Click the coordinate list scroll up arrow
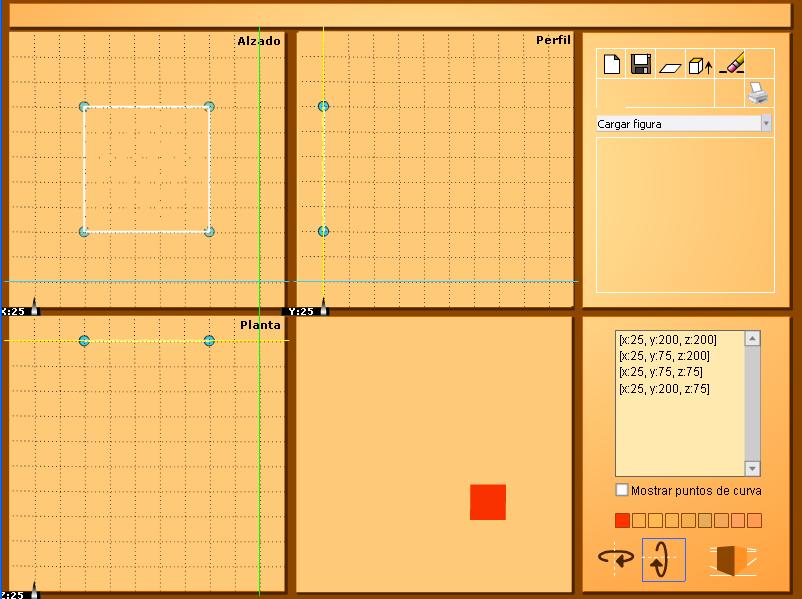This screenshot has width=802, height=599. coord(752,339)
